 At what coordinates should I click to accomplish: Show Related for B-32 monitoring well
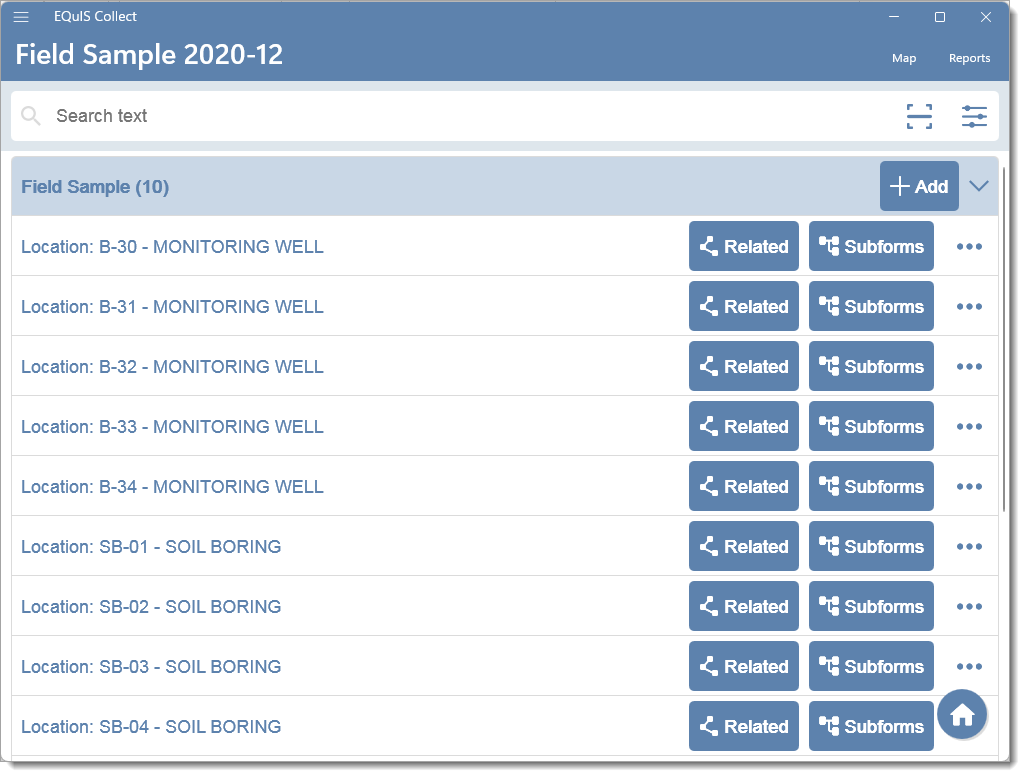tap(744, 367)
